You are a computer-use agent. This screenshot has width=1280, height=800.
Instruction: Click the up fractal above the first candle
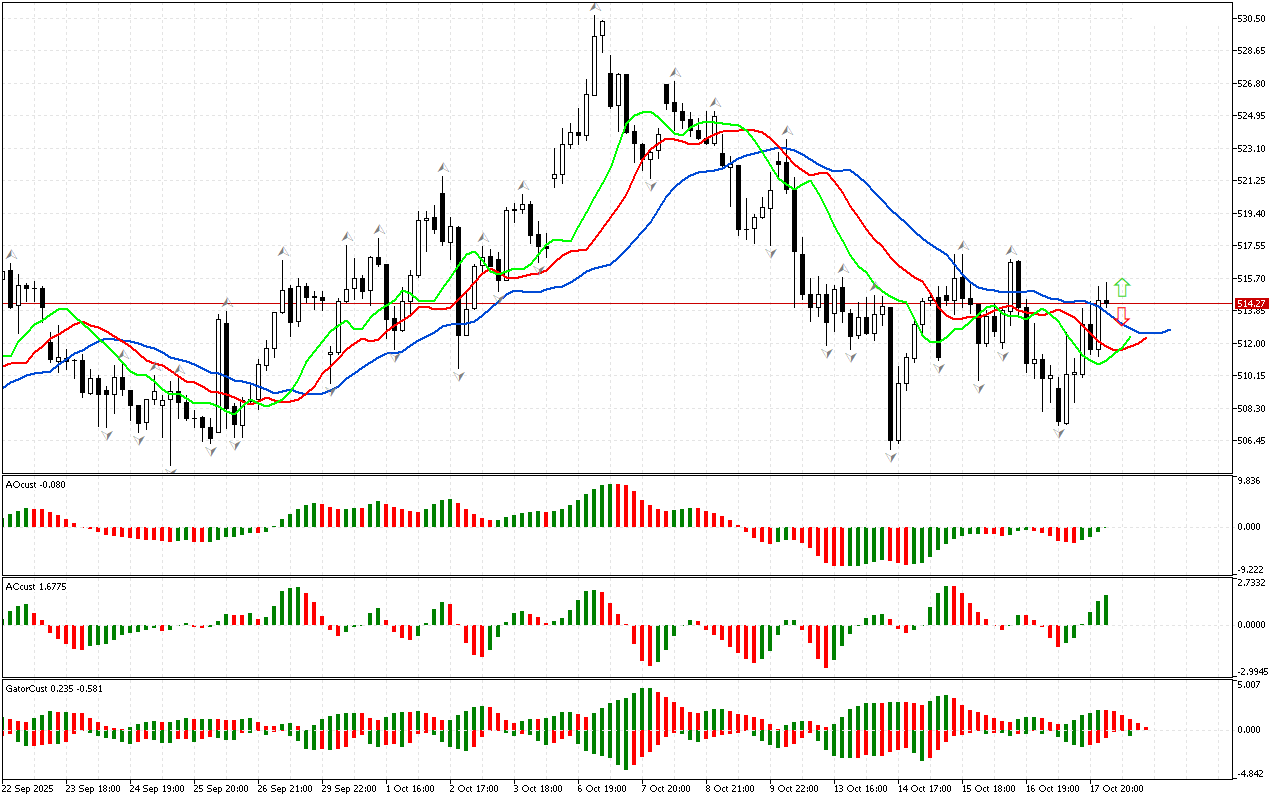tap(11, 254)
